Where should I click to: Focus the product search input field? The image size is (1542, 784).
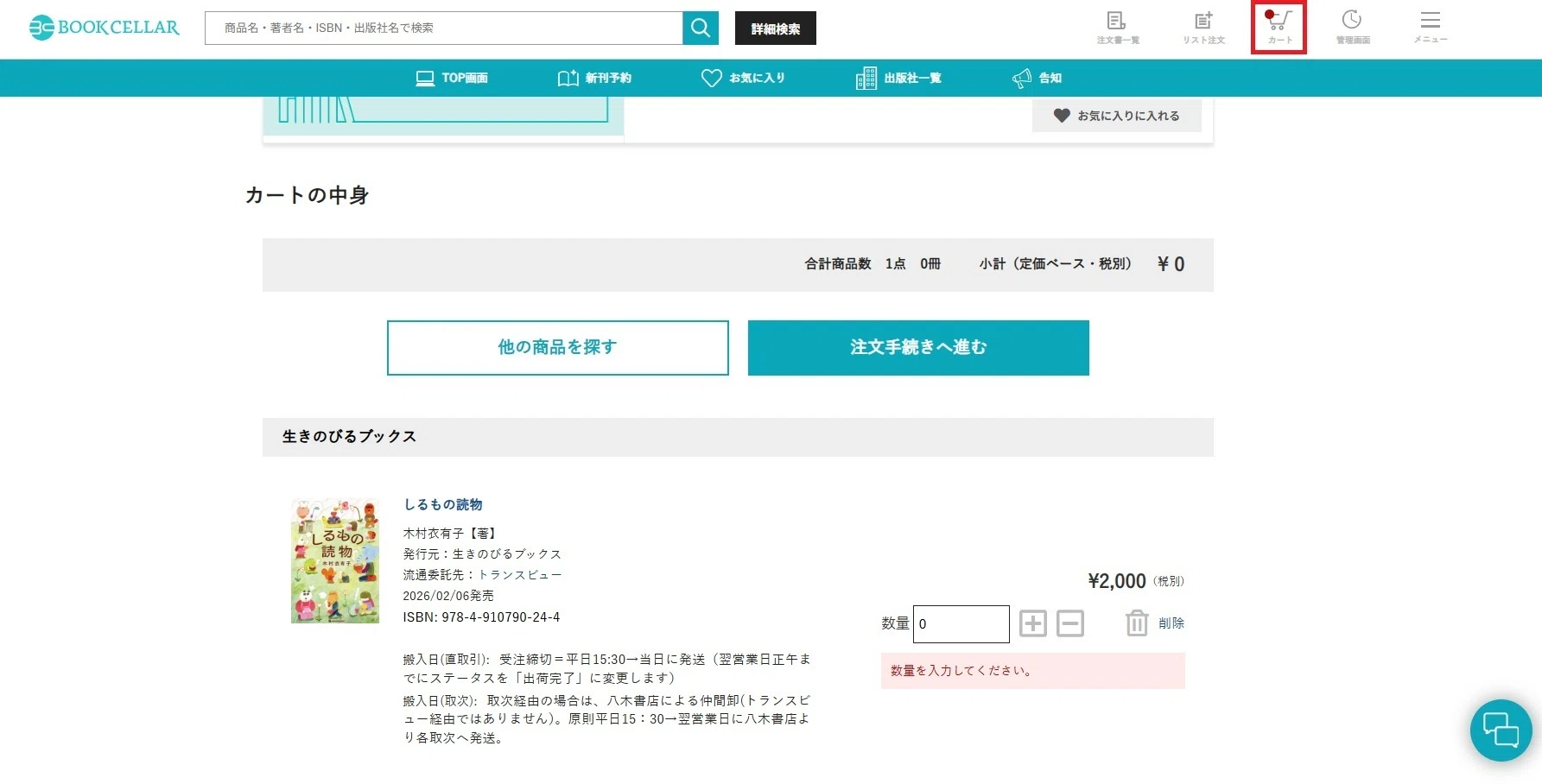tap(444, 28)
